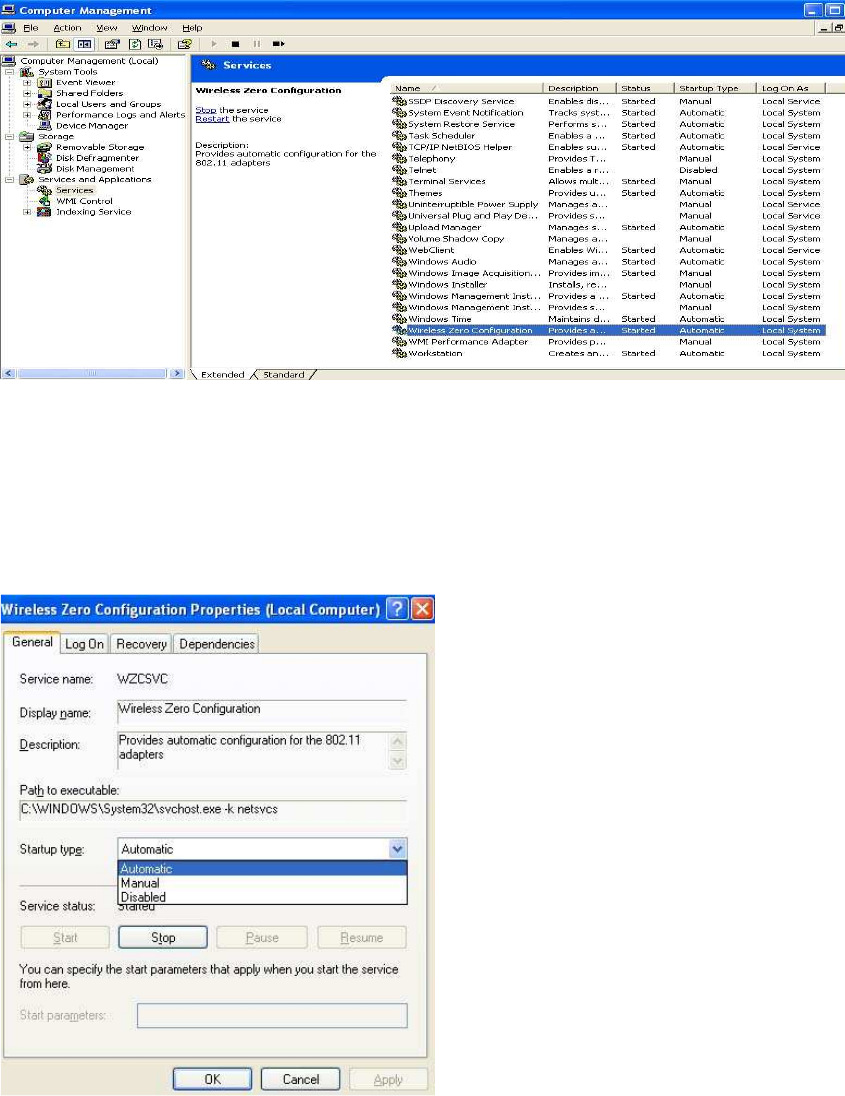The image size is (845, 1096).
Task: Sort services by the Name column header
Action: click(x=466, y=88)
